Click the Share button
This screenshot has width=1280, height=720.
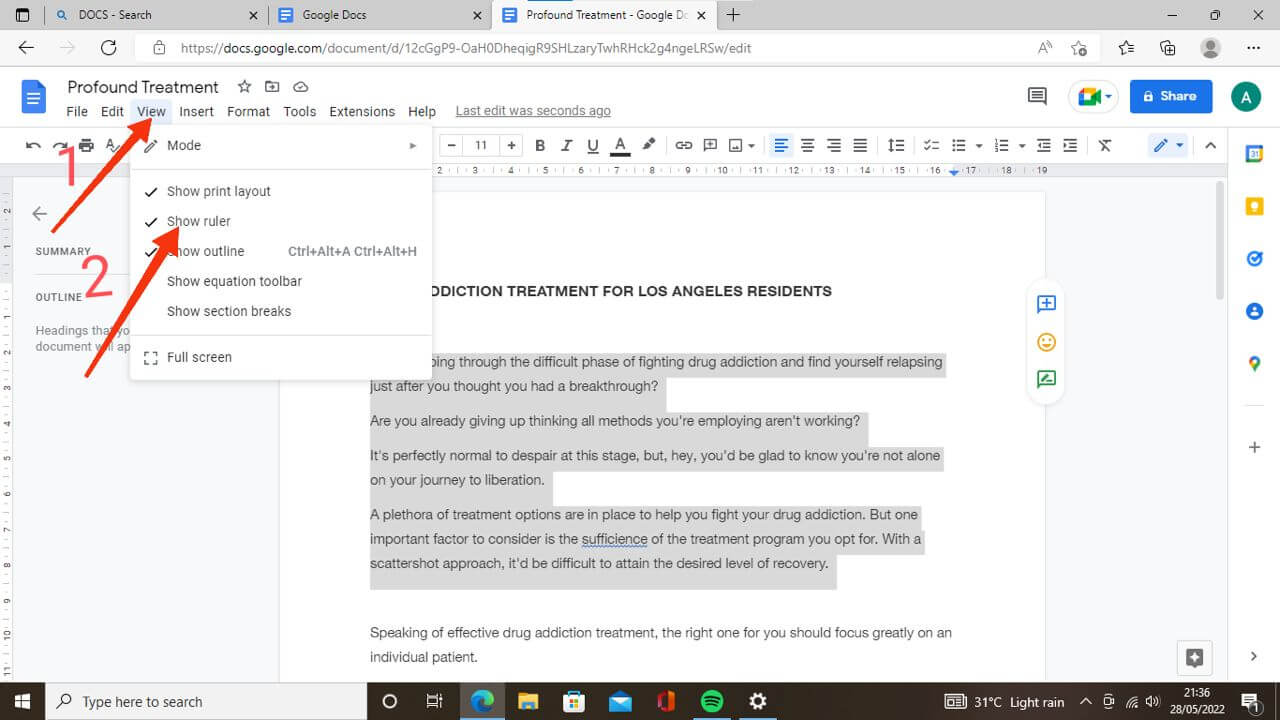tap(1170, 96)
